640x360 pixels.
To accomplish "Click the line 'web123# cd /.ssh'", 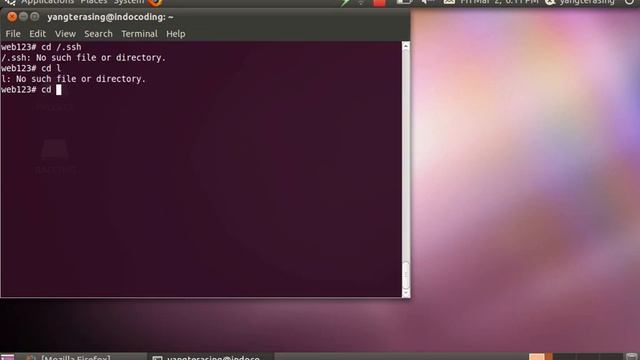I will click(41, 47).
